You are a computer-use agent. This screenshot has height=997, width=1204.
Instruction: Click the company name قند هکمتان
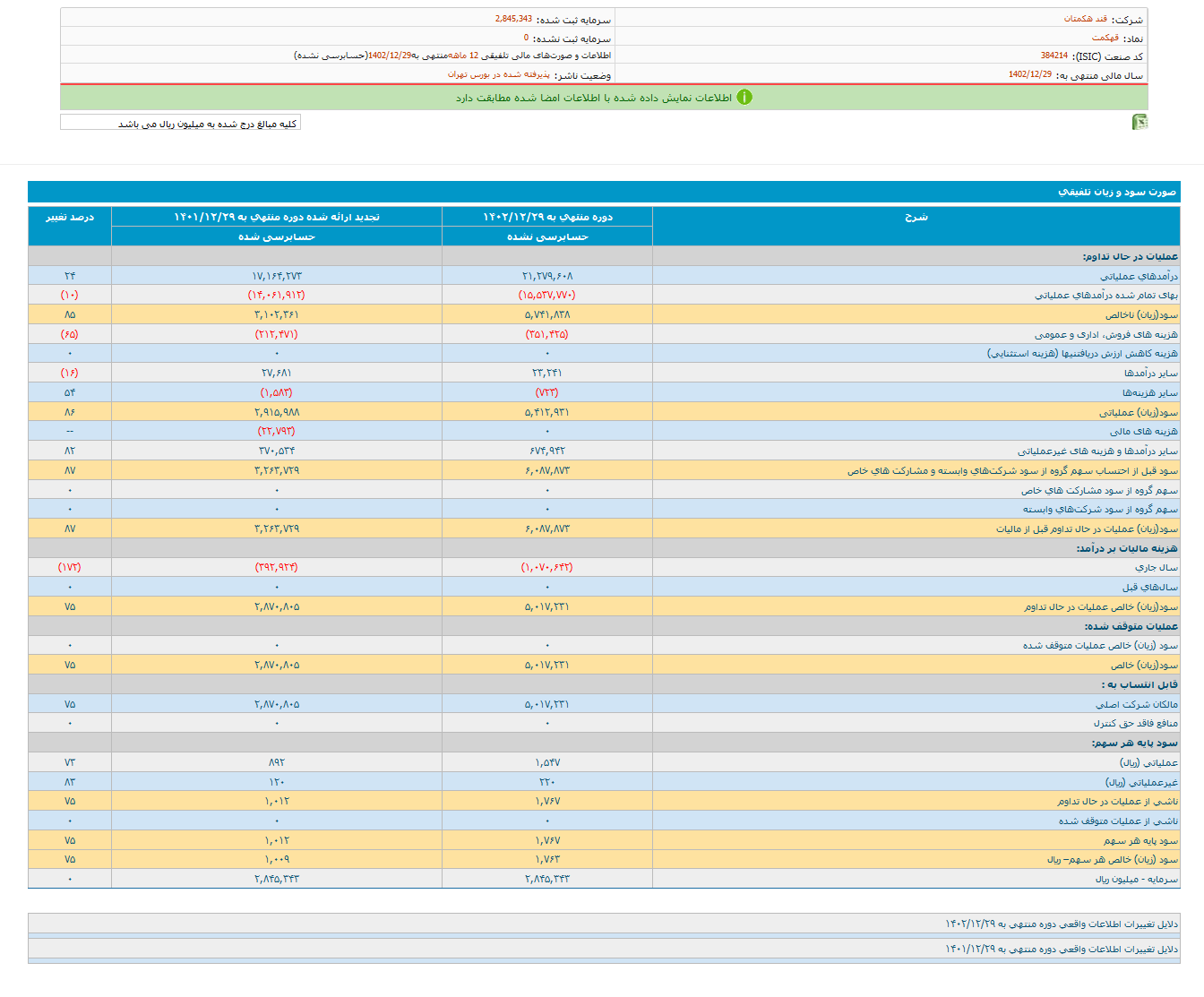point(1085,19)
